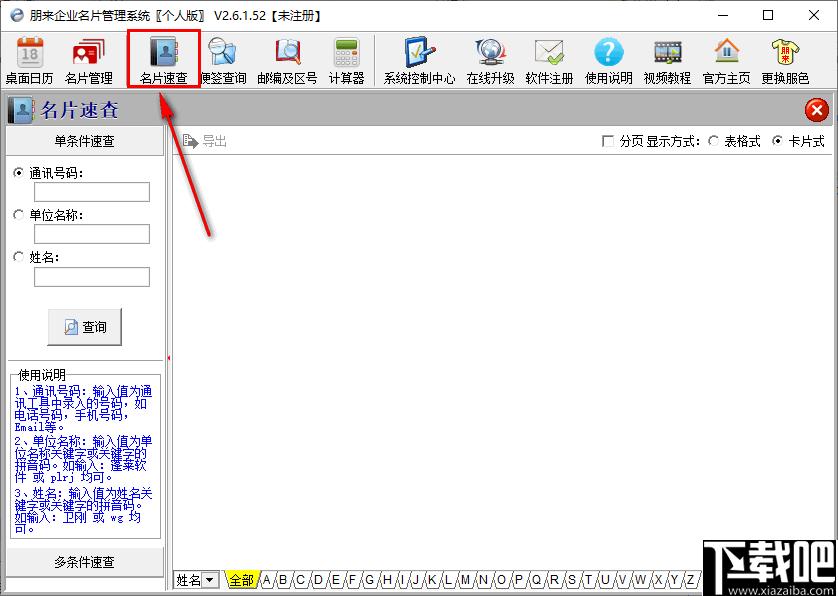This screenshot has height=596, width=838.
Task: Select the J letter tab
Action: (417, 579)
